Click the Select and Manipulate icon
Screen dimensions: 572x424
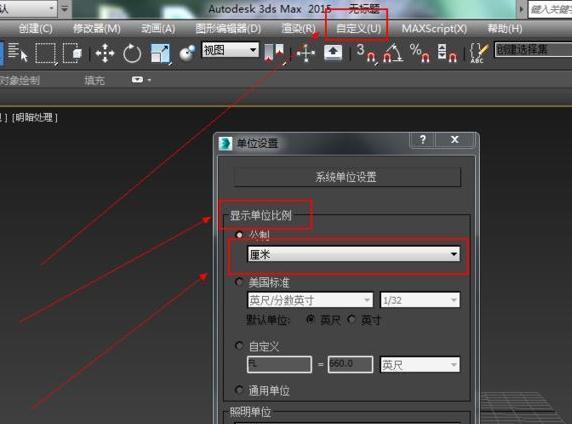pos(306,53)
